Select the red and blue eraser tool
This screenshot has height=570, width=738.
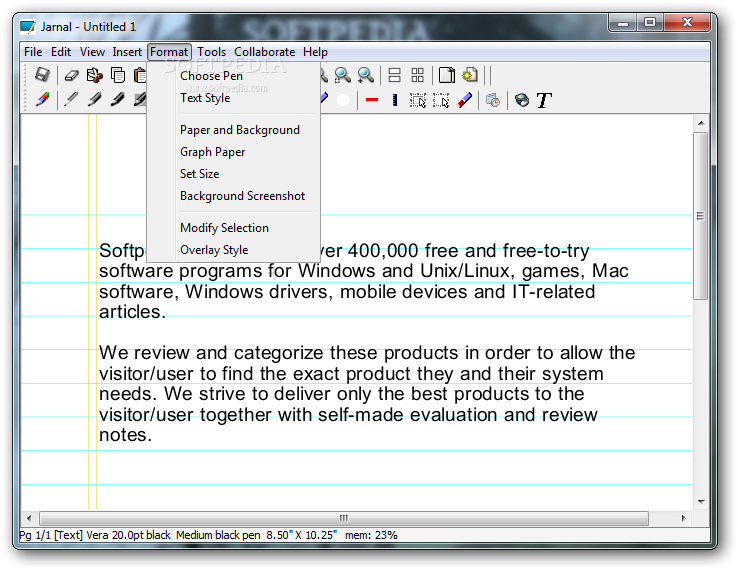point(465,100)
